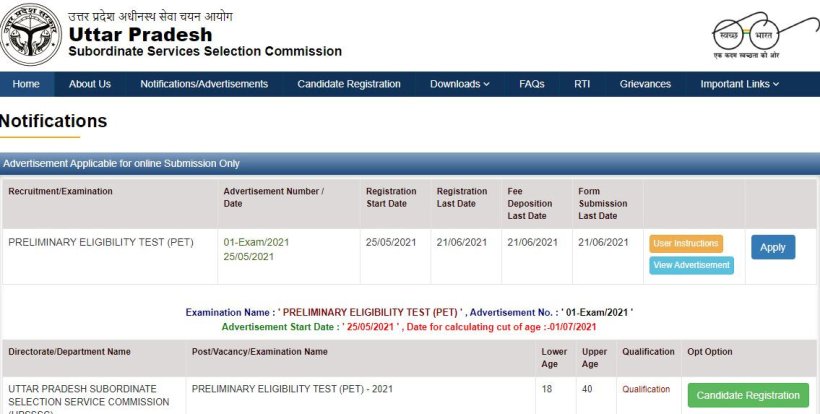
Task: Click the Uttar Pradesh site title text
Action: 140,35
